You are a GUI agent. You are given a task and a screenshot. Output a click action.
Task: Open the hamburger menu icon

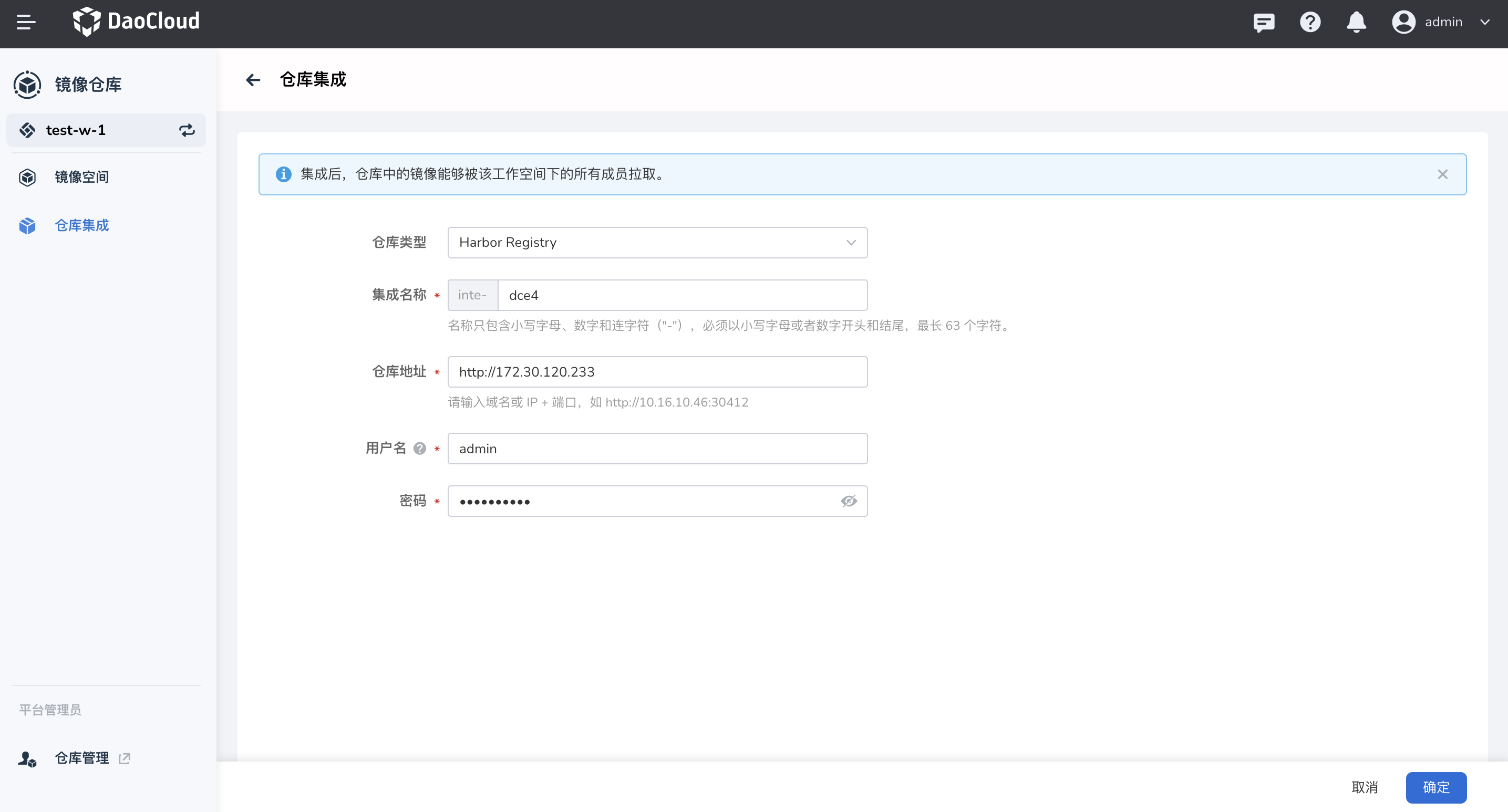point(26,22)
